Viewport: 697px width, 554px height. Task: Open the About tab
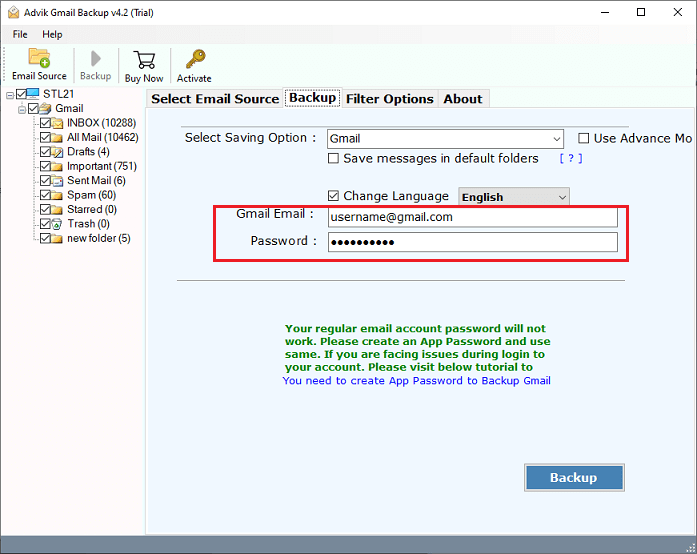click(x=463, y=99)
